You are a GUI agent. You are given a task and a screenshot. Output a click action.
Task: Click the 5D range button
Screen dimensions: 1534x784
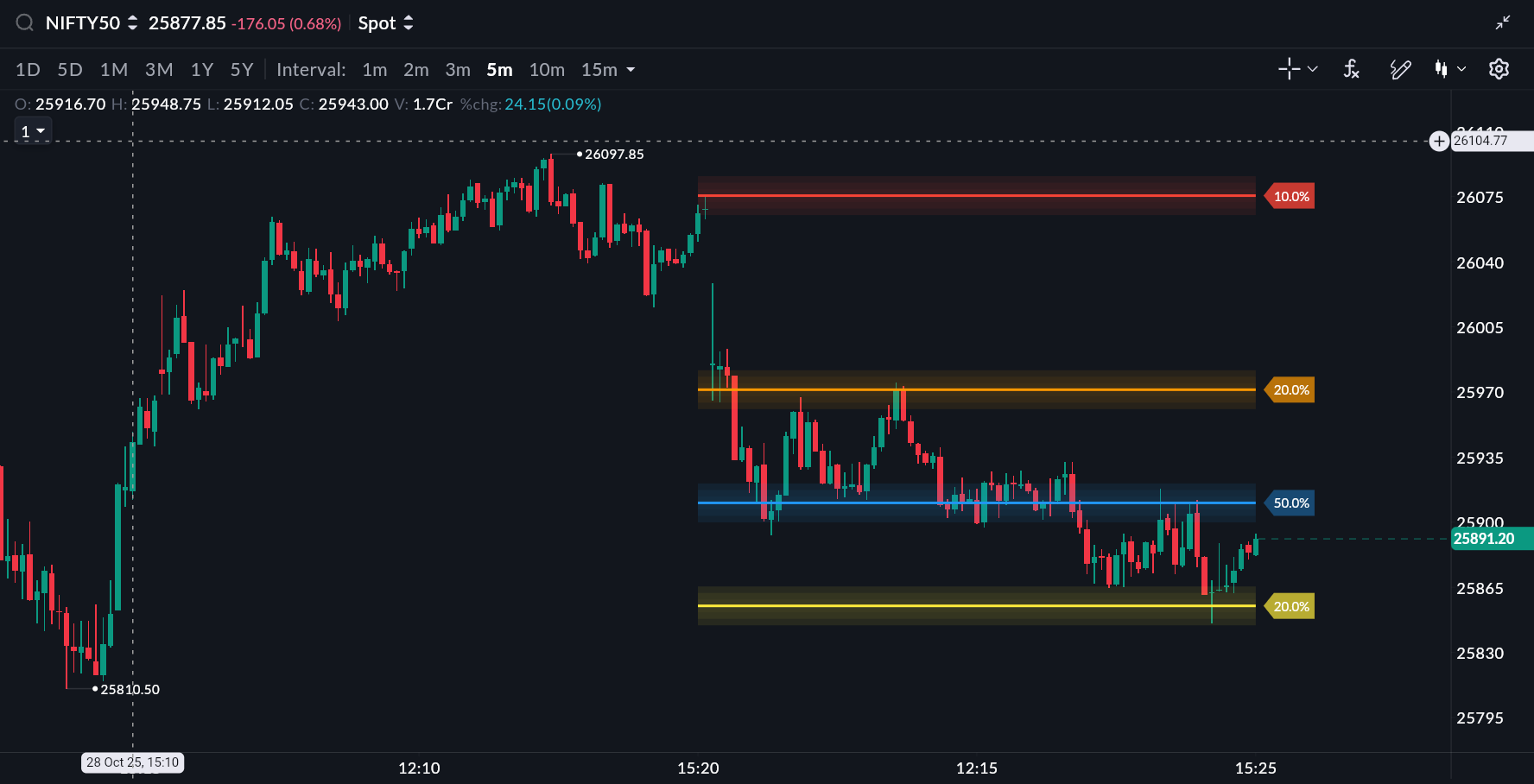click(x=70, y=70)
